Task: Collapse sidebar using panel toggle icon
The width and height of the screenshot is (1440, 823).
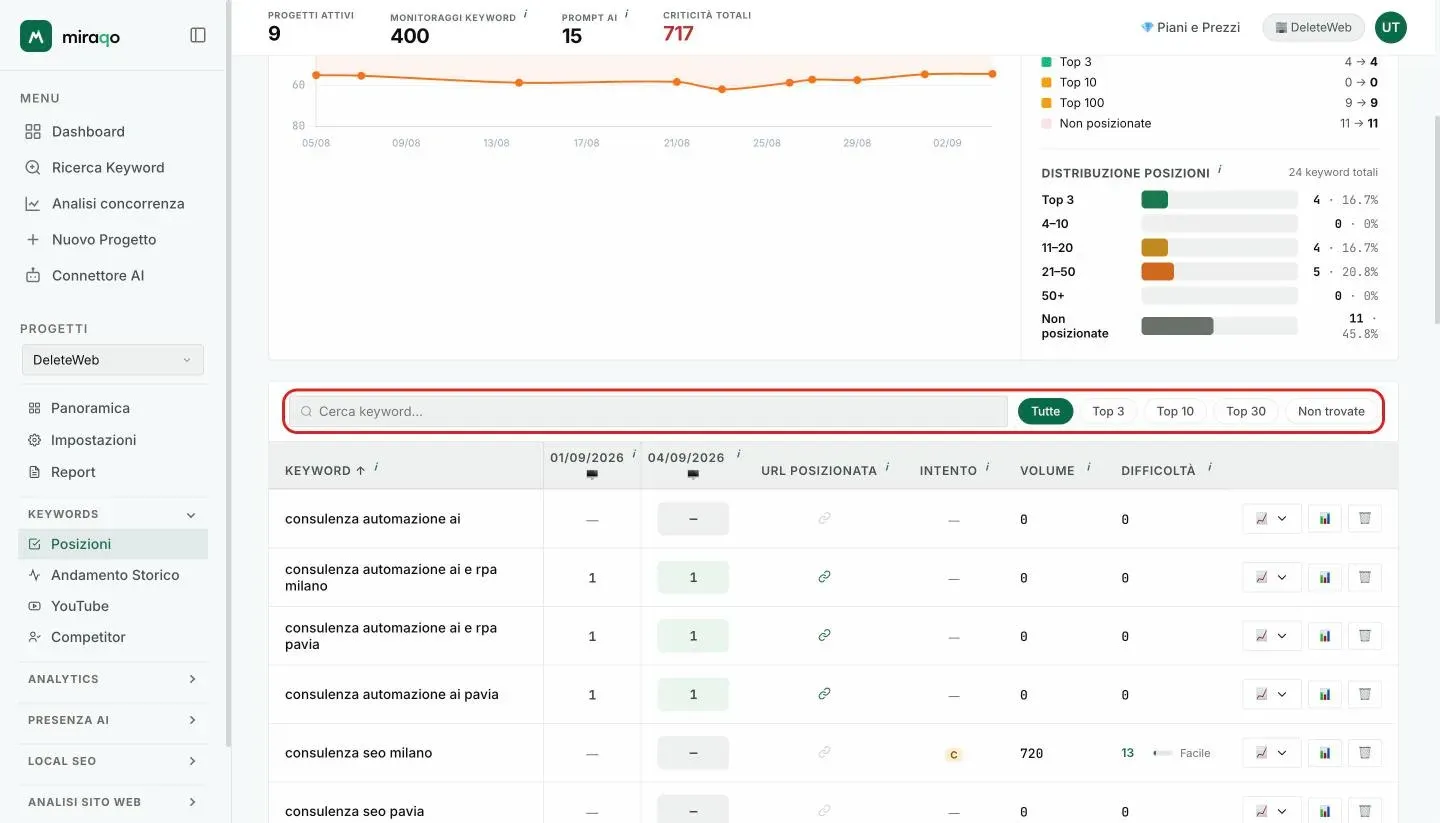Action: pos(198,35)
